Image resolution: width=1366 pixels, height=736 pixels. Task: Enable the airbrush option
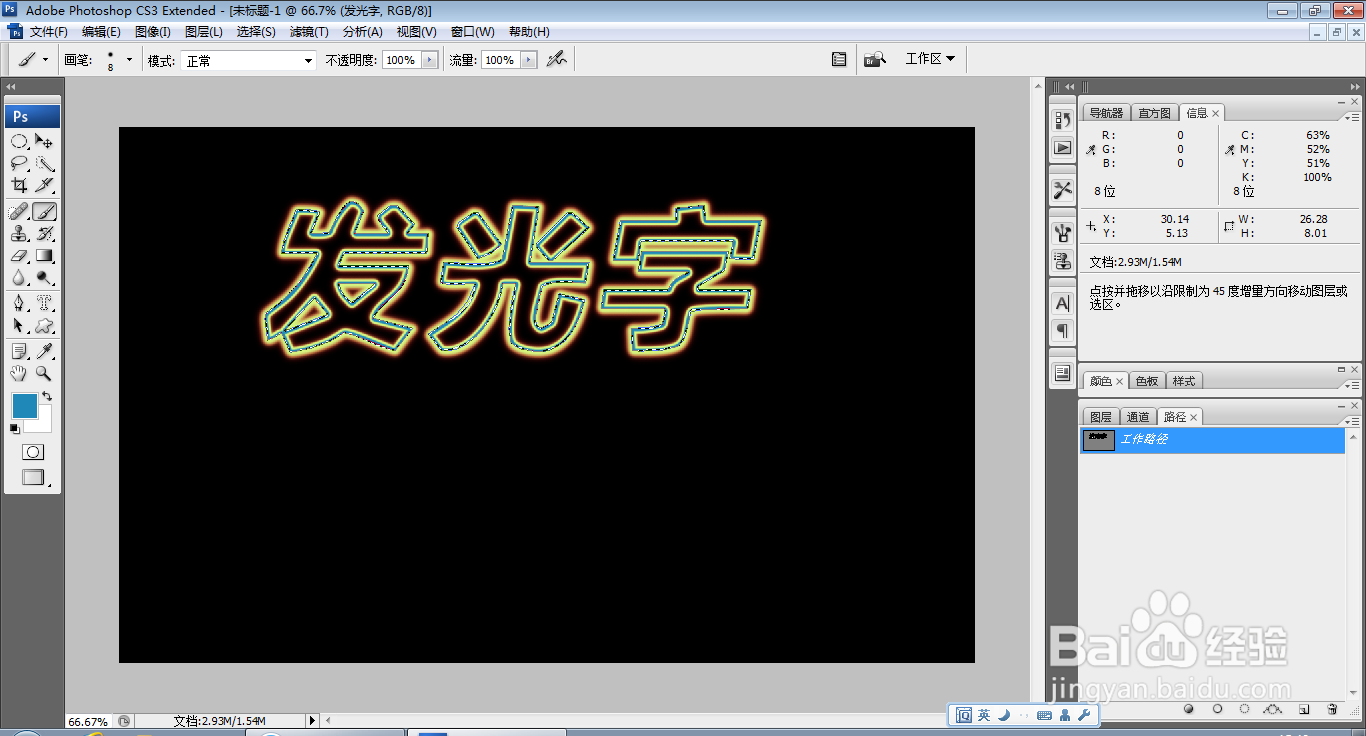click(x=556, y=60)
